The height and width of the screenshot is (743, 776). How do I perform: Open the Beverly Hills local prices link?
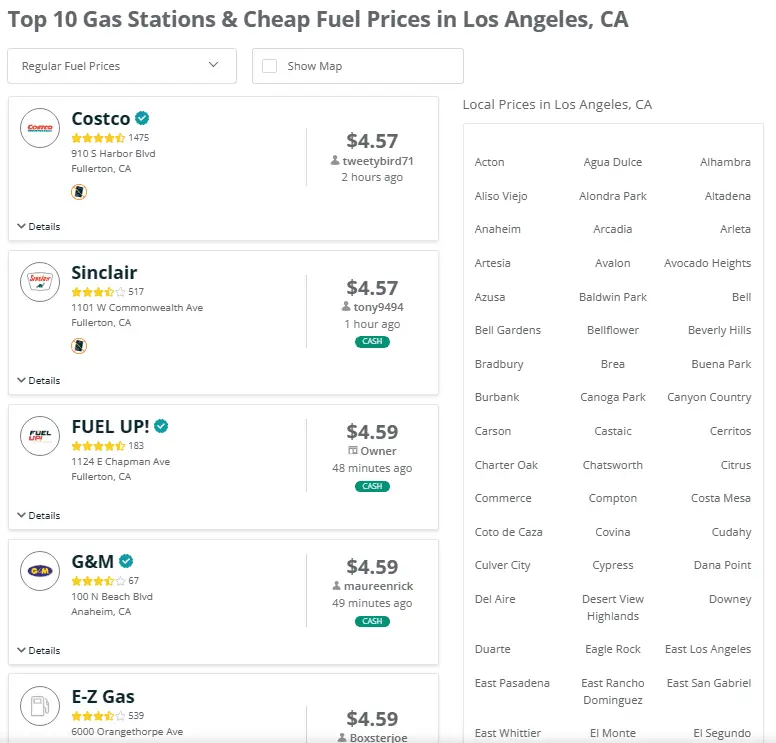719,330
